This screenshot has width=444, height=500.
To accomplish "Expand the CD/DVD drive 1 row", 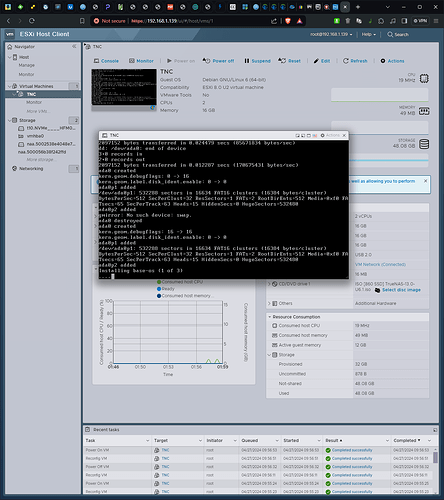I will (269, 284).
